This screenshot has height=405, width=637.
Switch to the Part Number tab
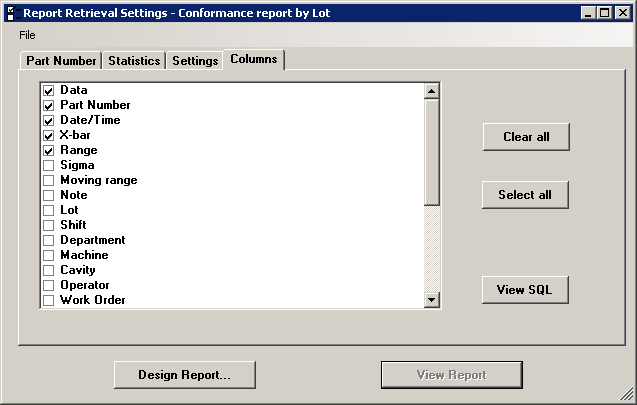(x=61, y=61)
